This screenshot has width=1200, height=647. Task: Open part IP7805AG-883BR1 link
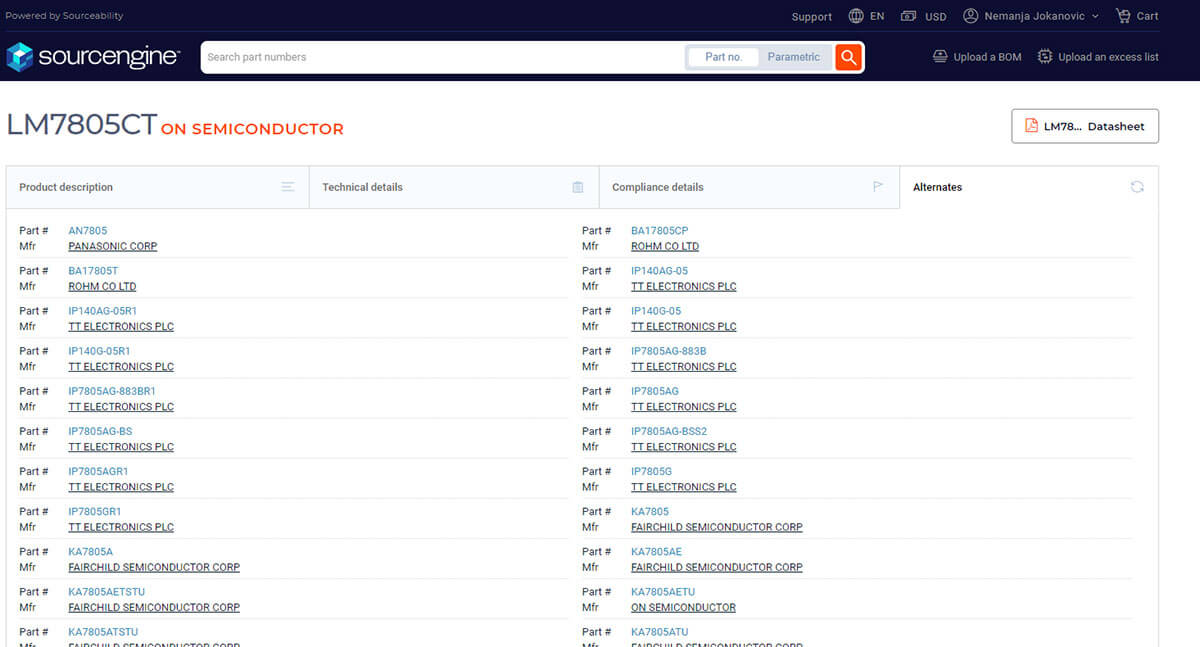tap(112, 391)
